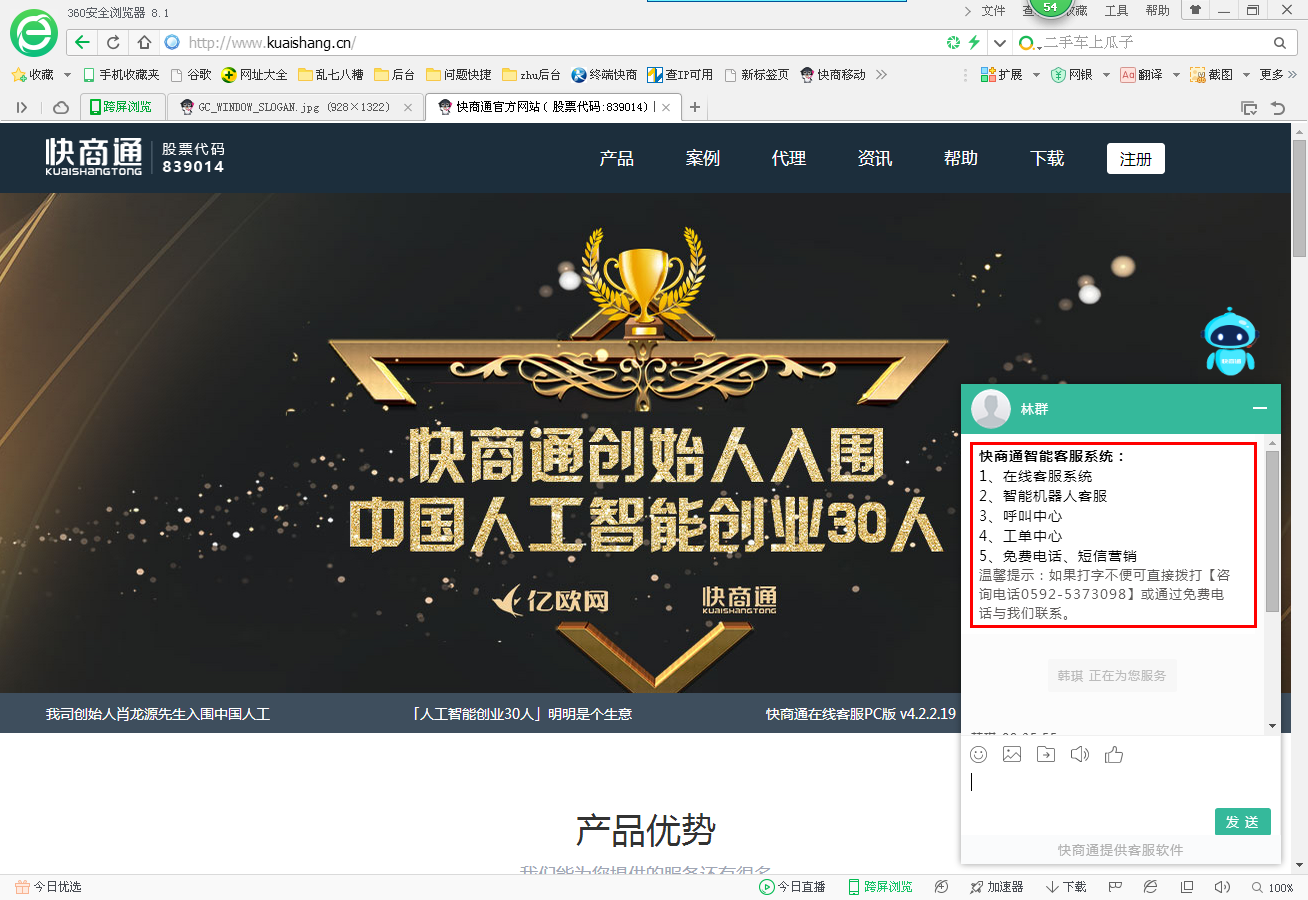Click the 注册 register button
The image size is (1308, 900).
coord(1136,159)
